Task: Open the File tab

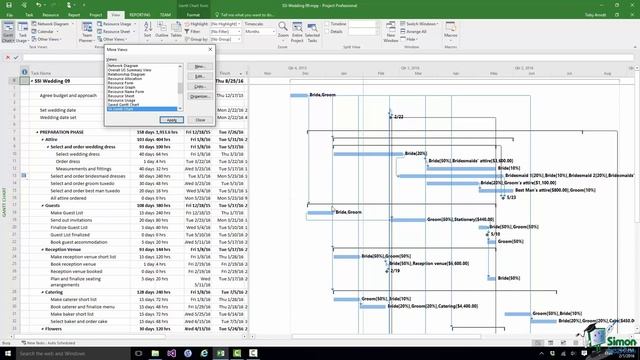Action: [9, 15]
